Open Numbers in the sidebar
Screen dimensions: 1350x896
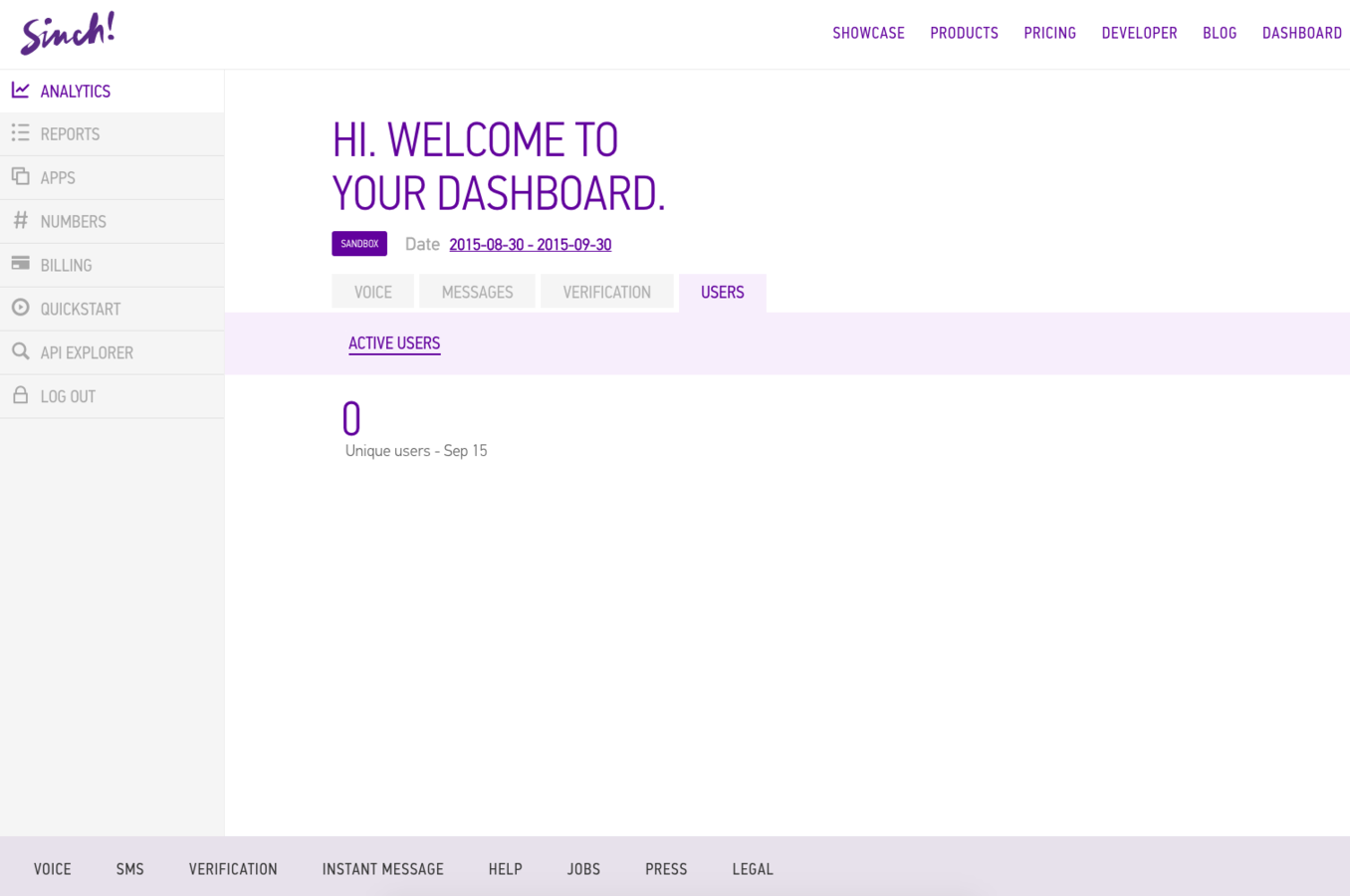(x=112, y=222)
